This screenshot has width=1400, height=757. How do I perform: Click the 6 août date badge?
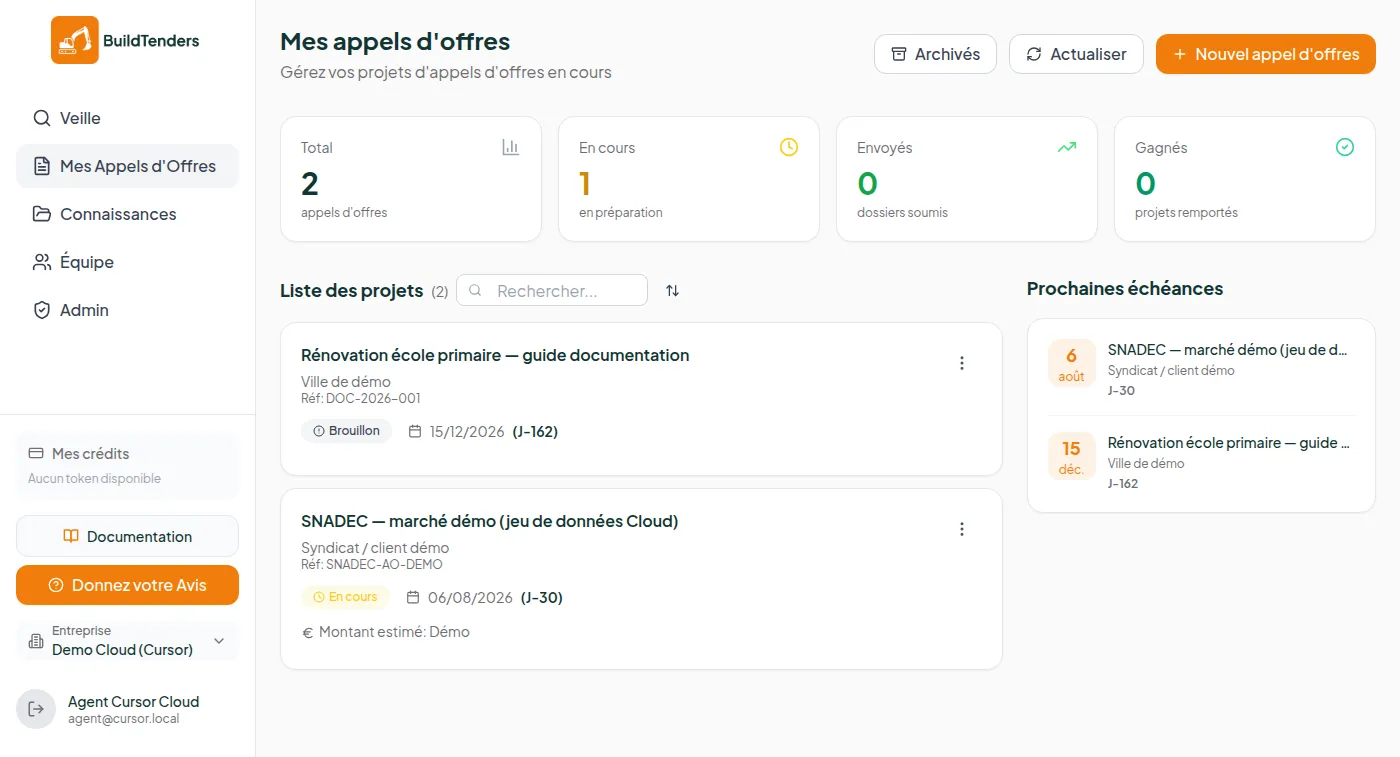(x=1071, y=364)
